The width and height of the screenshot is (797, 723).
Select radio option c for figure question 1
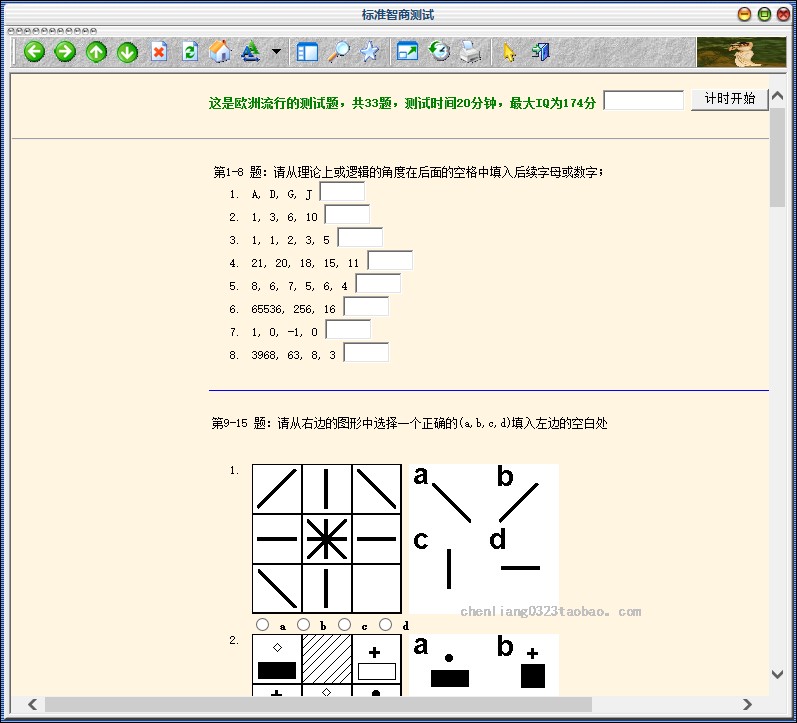pos(345,624)
